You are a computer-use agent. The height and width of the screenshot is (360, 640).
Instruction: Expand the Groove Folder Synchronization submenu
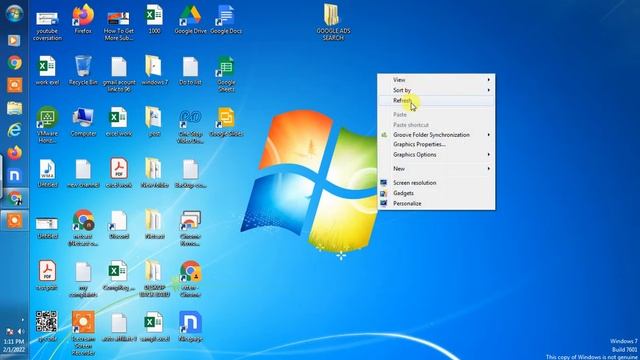point(436,135)
